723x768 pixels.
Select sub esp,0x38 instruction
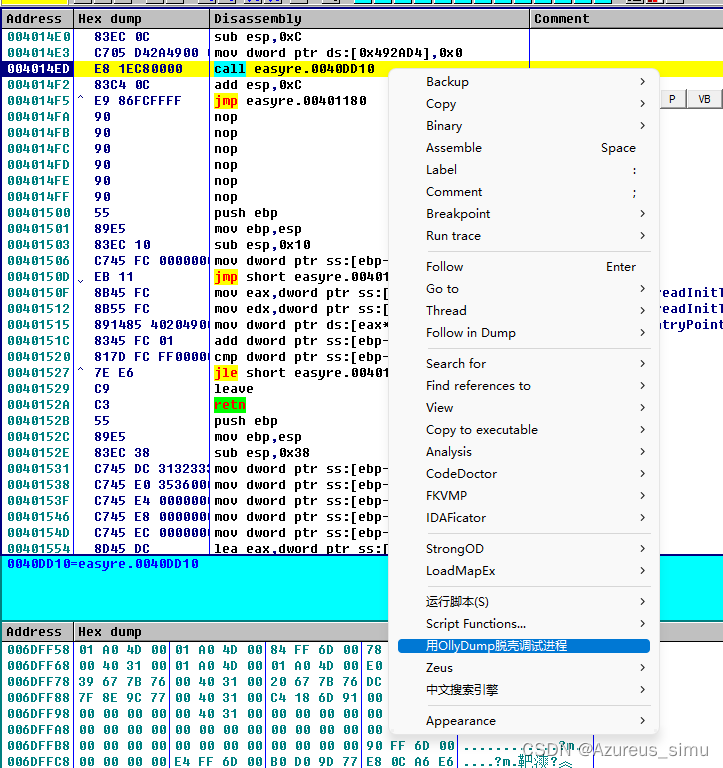pyautogui.click(x=262, y=453)
